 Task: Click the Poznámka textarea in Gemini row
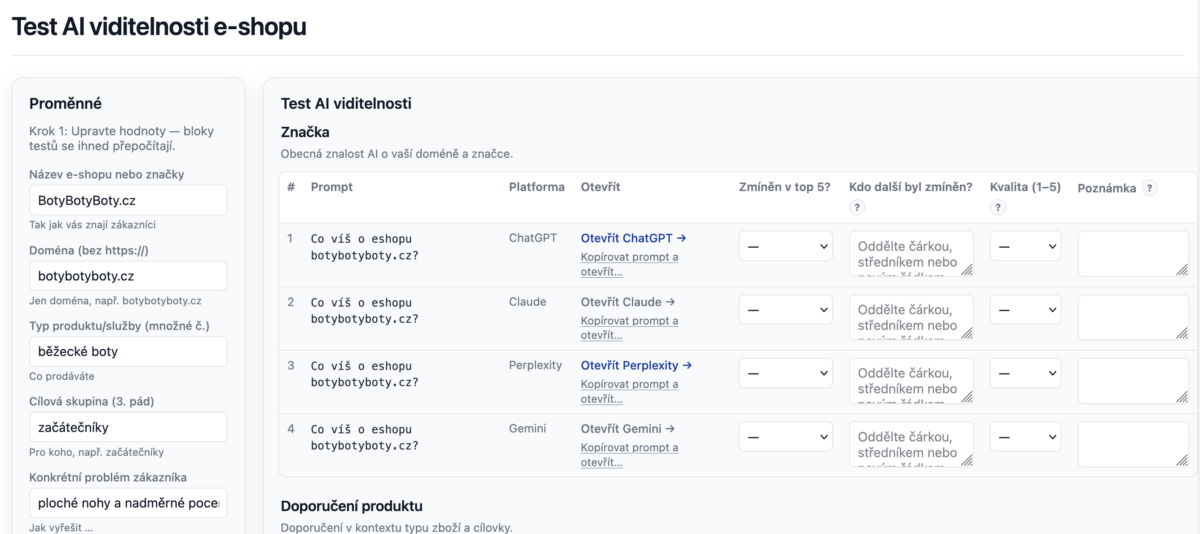point(1133,444)
